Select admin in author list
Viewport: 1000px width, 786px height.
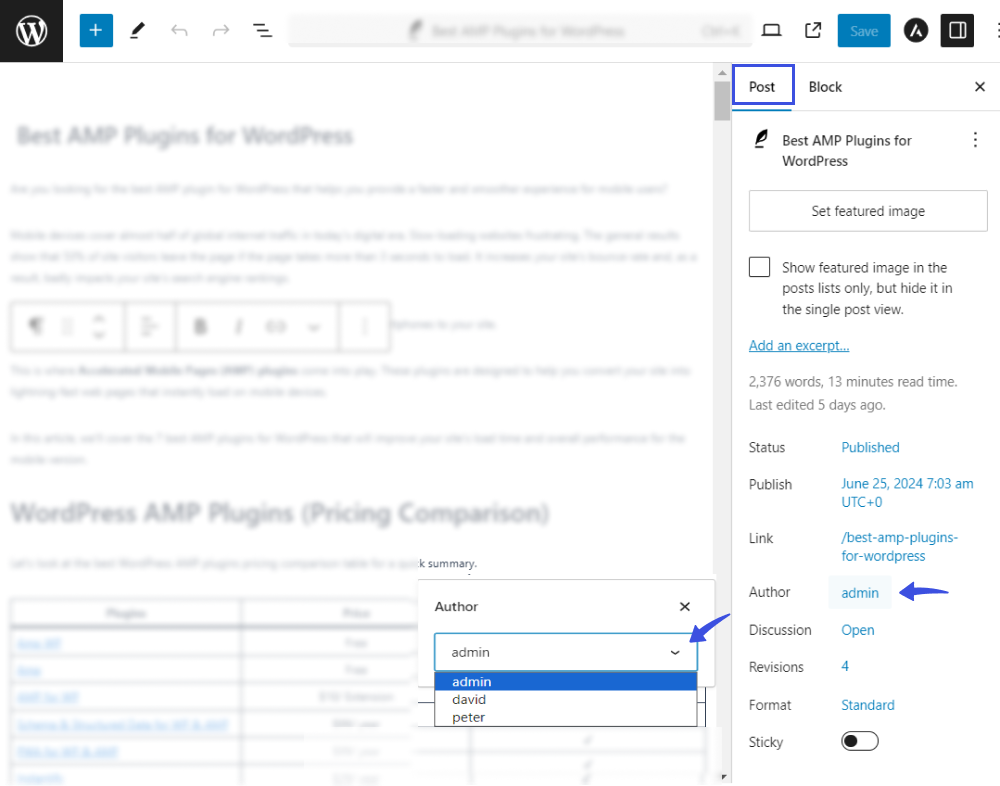(566, 681)
